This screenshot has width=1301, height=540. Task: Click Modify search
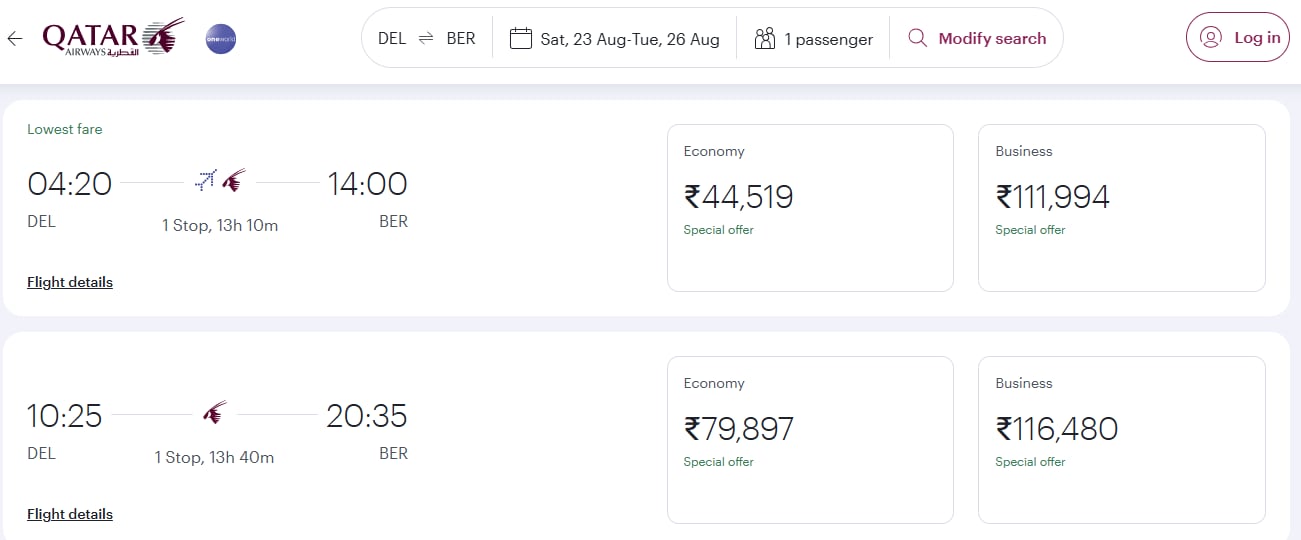(976, 39)
